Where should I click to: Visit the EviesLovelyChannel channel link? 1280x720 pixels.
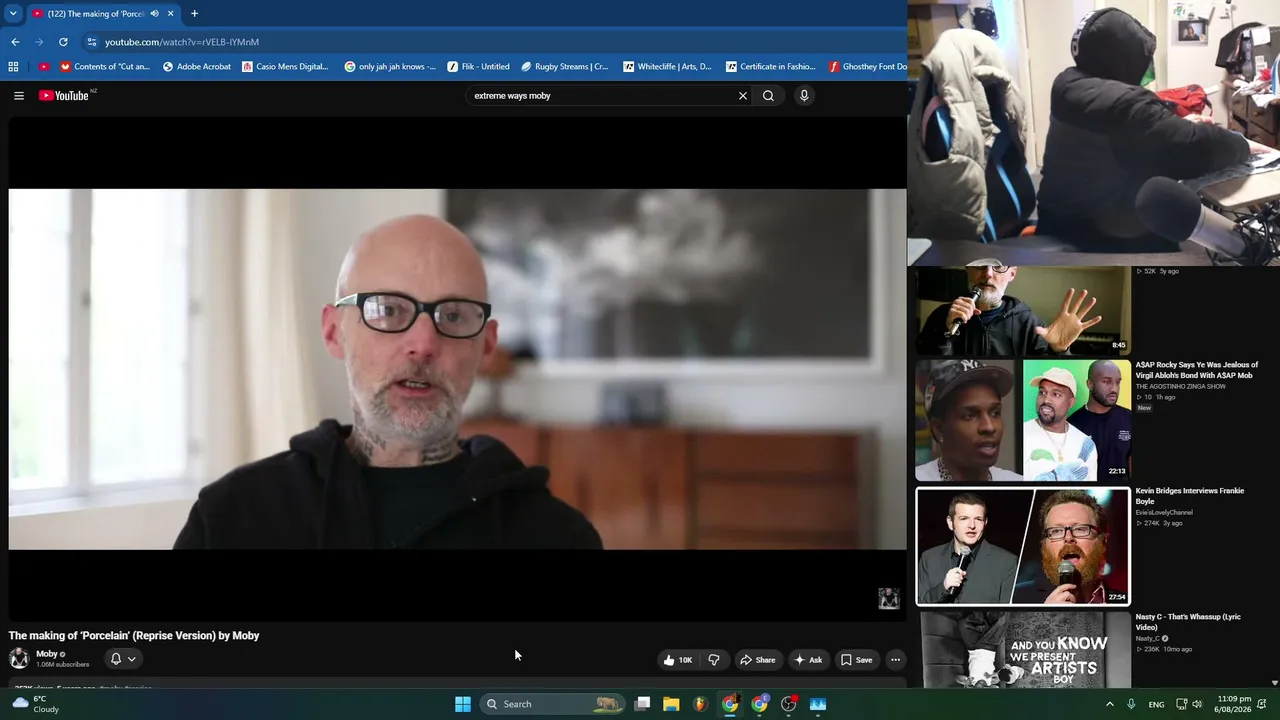pos(1164,512)
